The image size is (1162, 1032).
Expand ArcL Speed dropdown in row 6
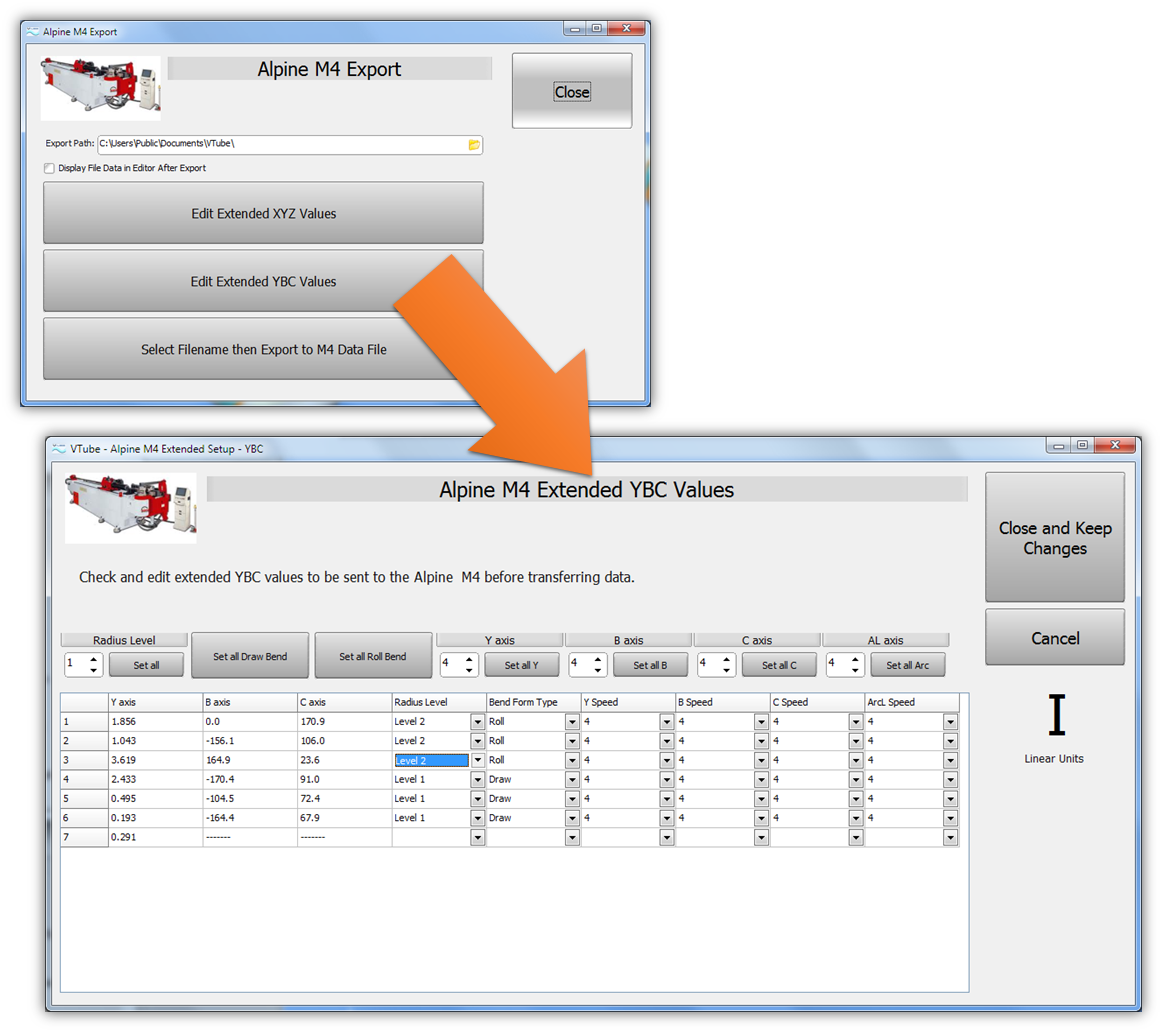(949, 818)
